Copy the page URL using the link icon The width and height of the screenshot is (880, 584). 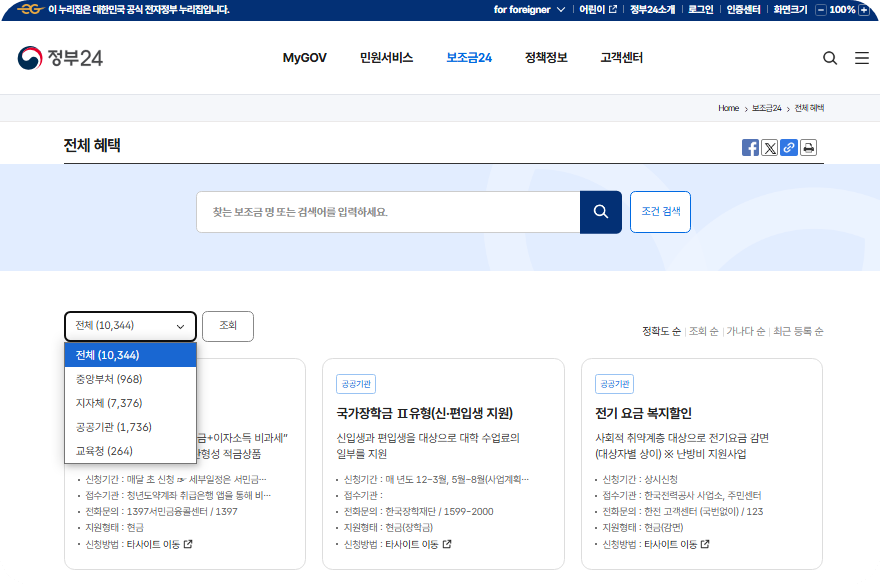pyautogui.click(x=789, y=147)
